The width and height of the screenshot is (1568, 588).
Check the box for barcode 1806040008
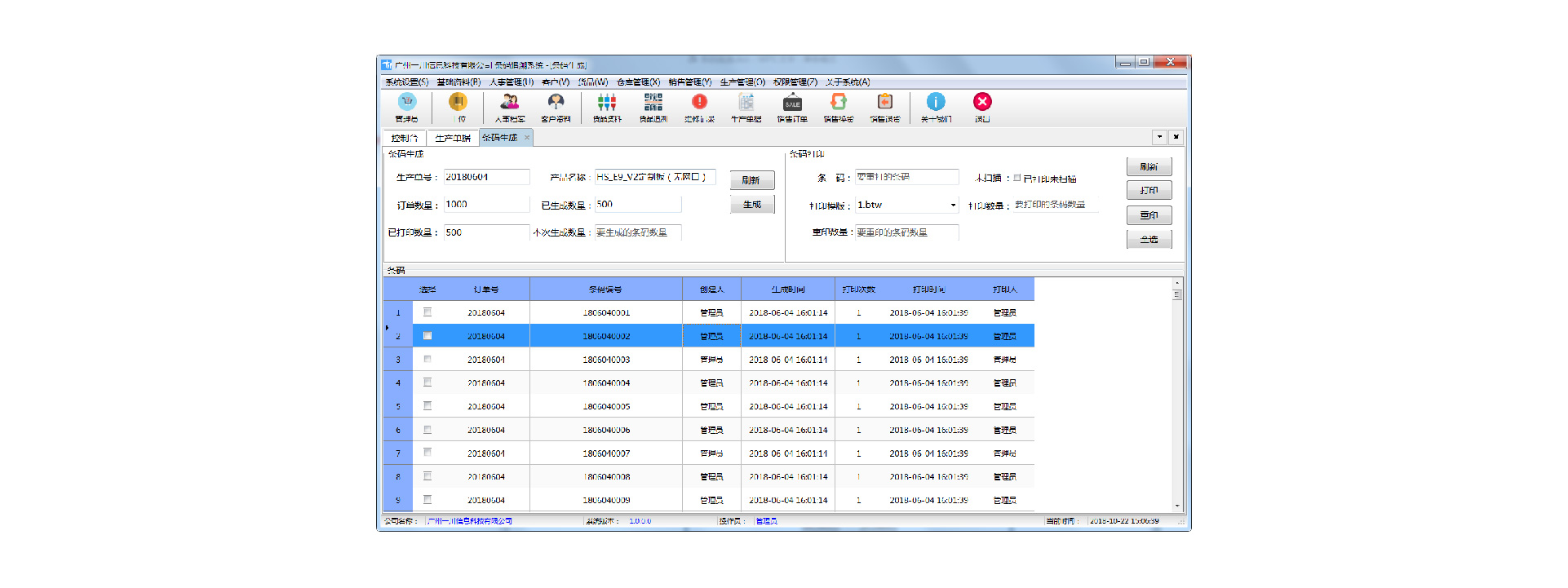point(427,476)
